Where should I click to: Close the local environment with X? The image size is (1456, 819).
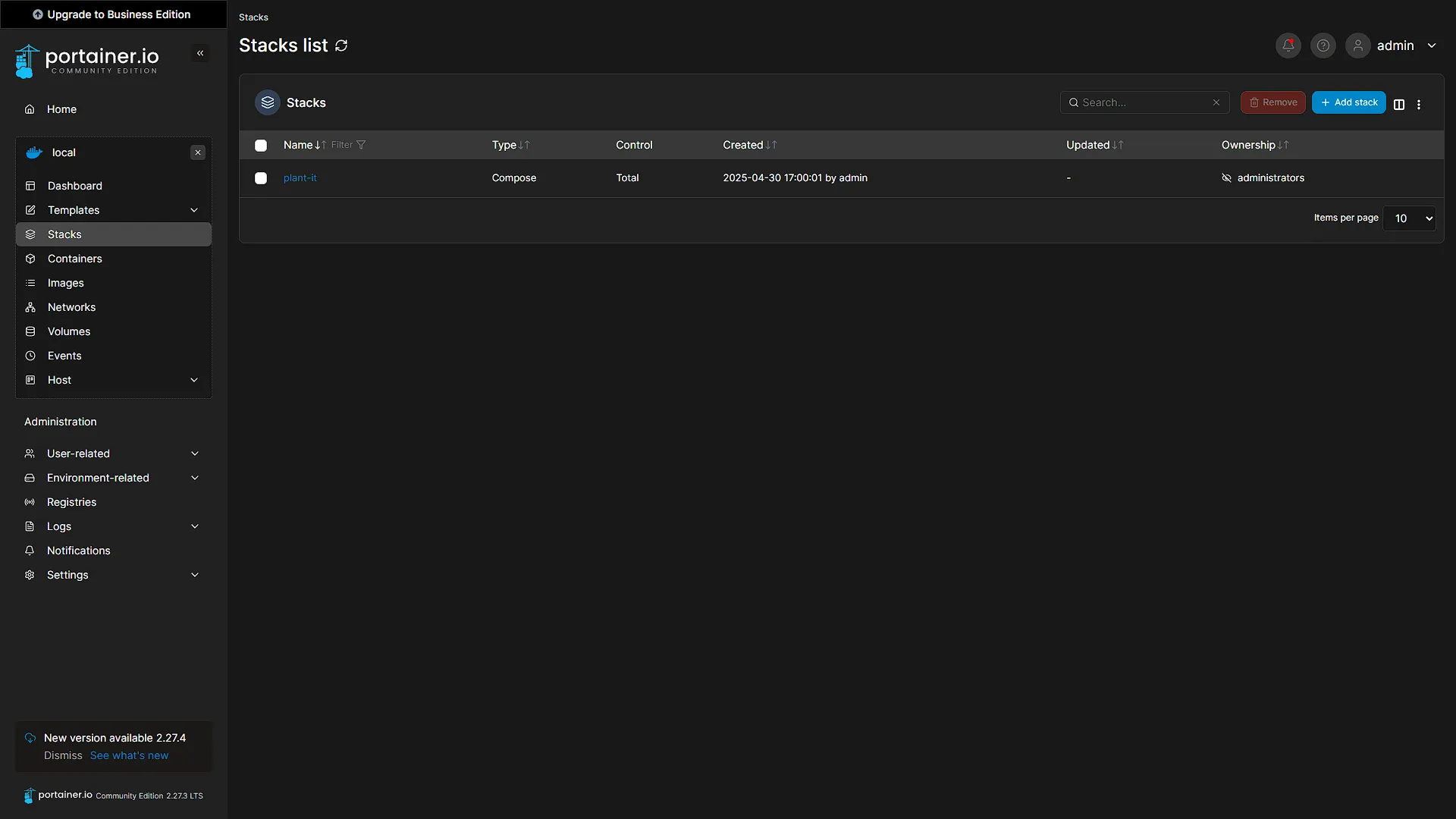pyautogui.click(x=198, y=152)
